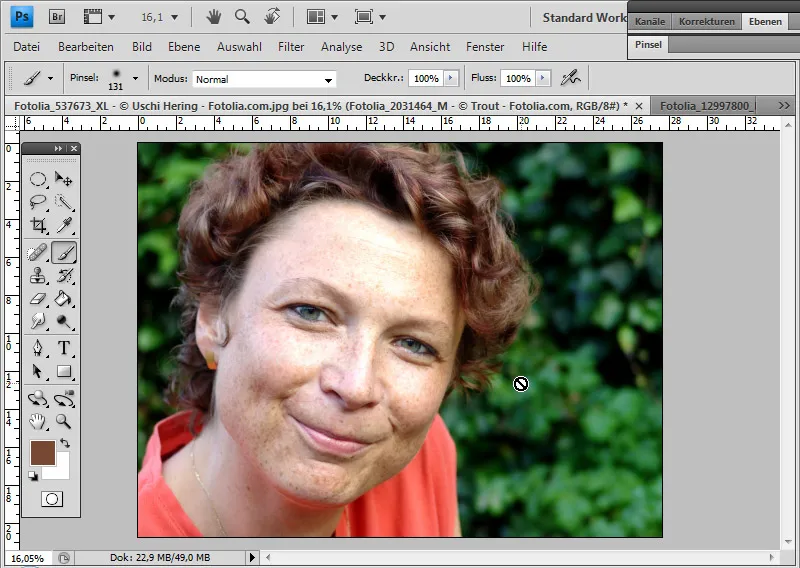Select the Type tool

64,348
